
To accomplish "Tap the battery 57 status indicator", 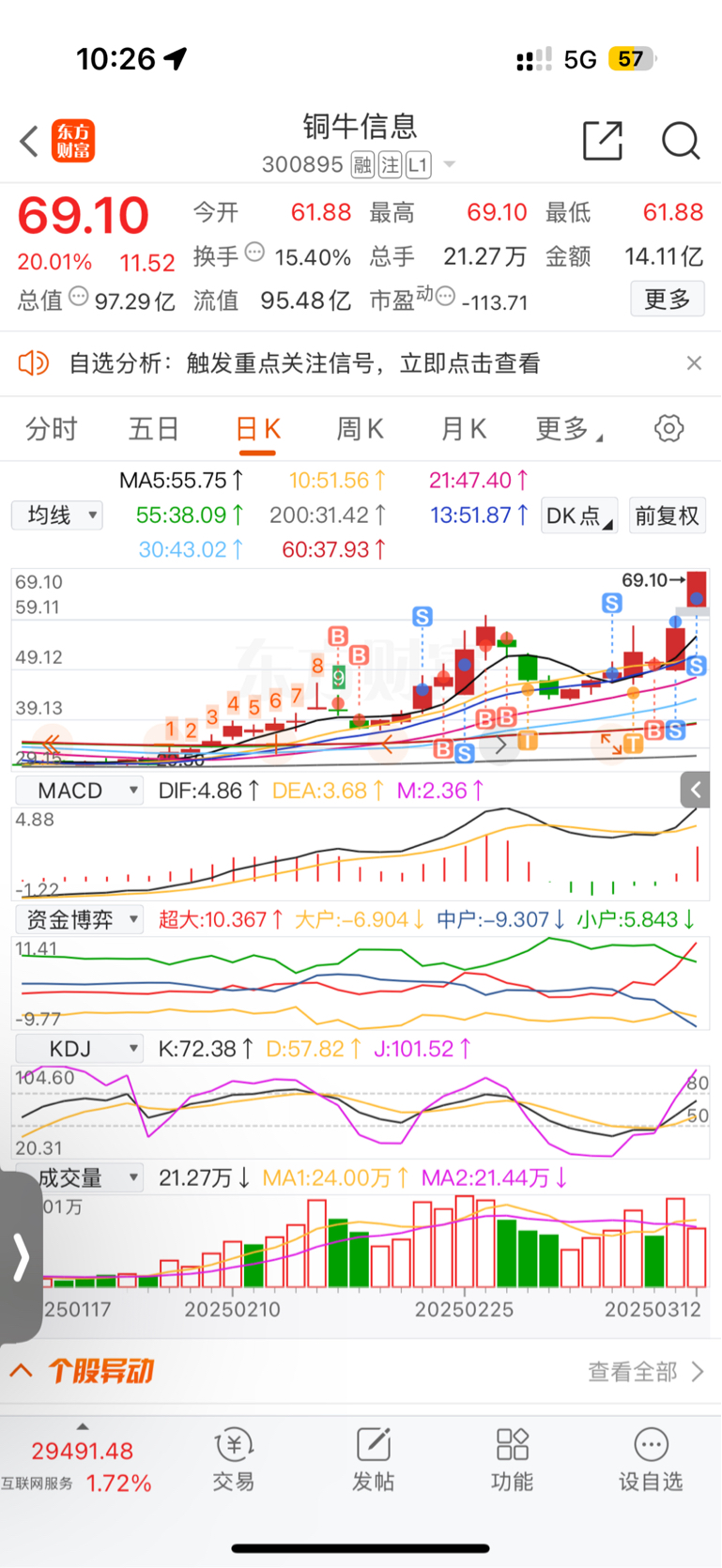I will [x=632, y=59].
